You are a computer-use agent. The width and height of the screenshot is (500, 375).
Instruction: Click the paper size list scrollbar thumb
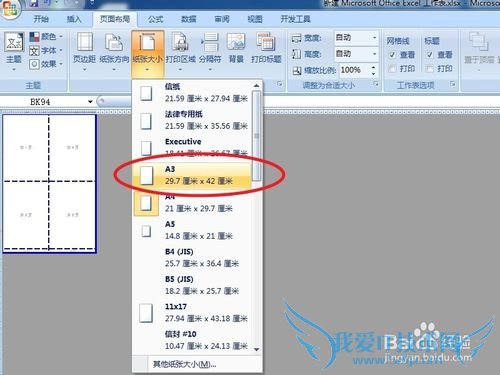(x=256, y=136)
